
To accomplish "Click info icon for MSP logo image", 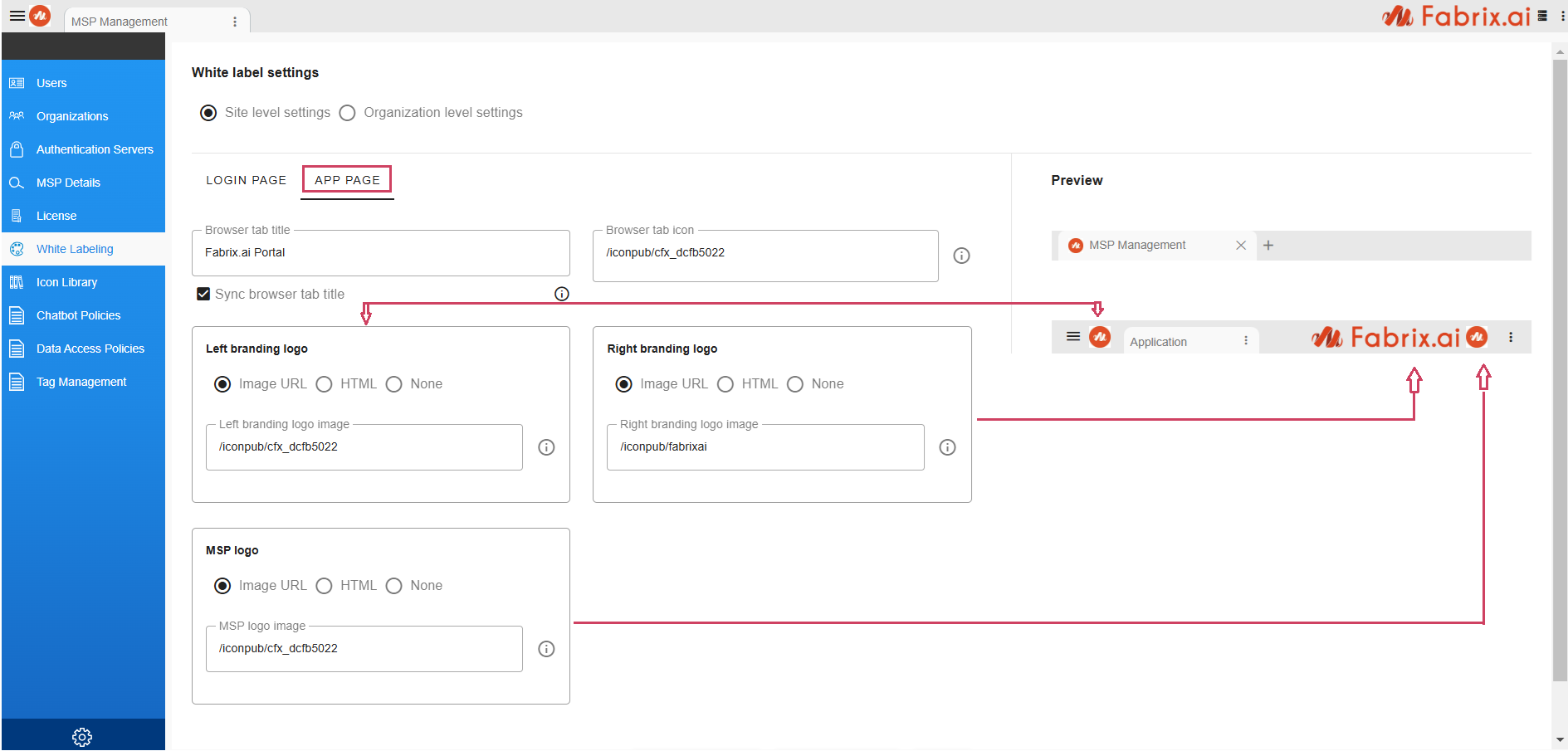I will (x=546, y=649).
